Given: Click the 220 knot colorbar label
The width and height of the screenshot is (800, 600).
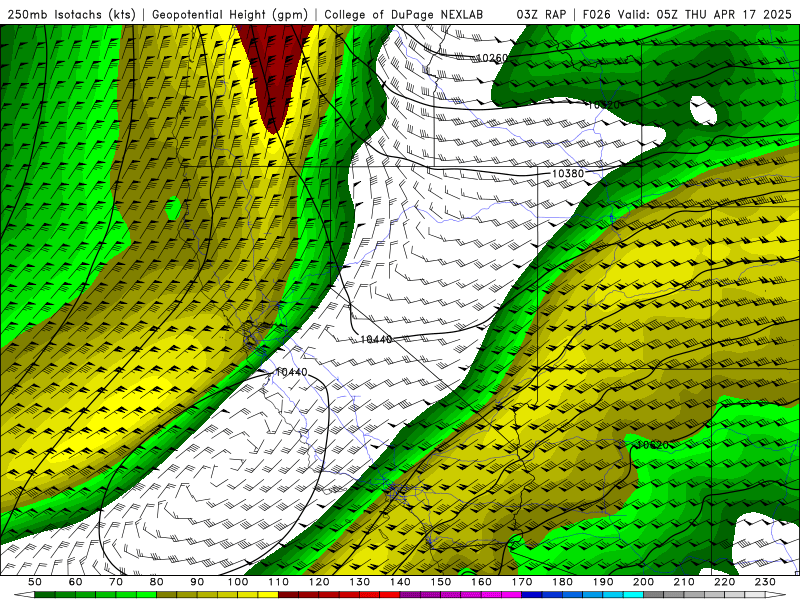Looking at the screenshot, I should (724, 582).
